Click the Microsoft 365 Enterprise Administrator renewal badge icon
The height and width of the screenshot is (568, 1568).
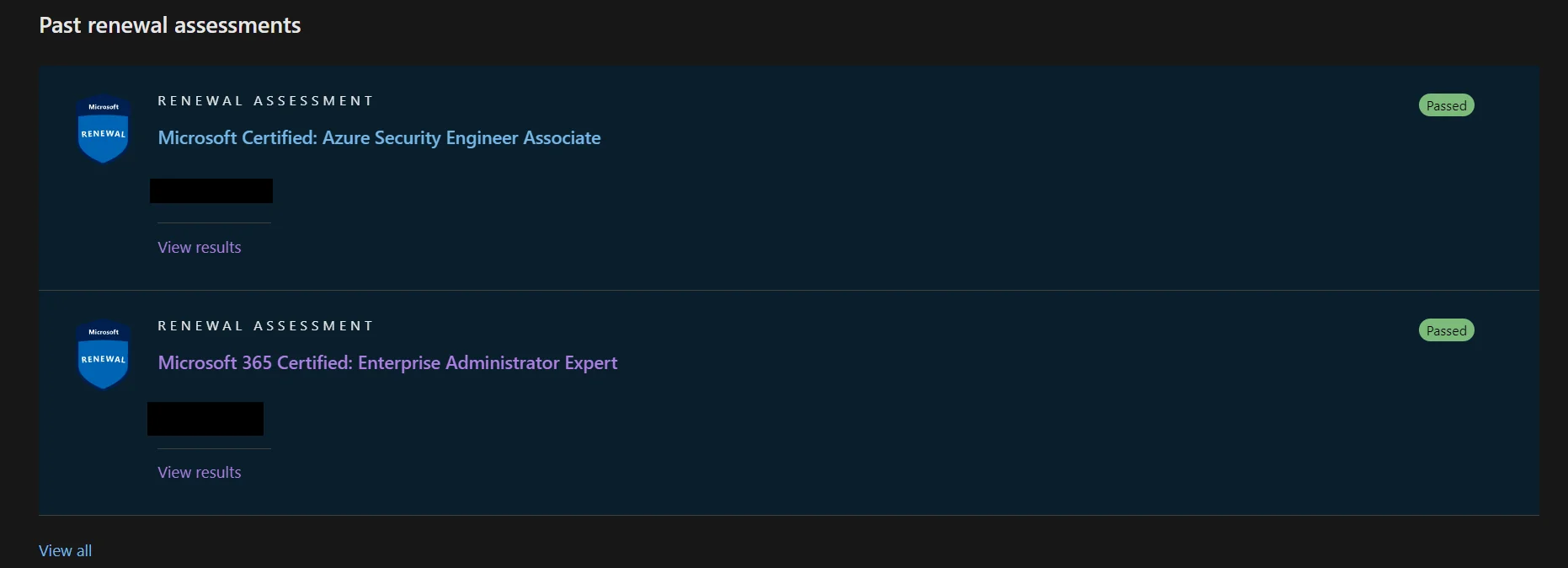click(x=102, y=354)
